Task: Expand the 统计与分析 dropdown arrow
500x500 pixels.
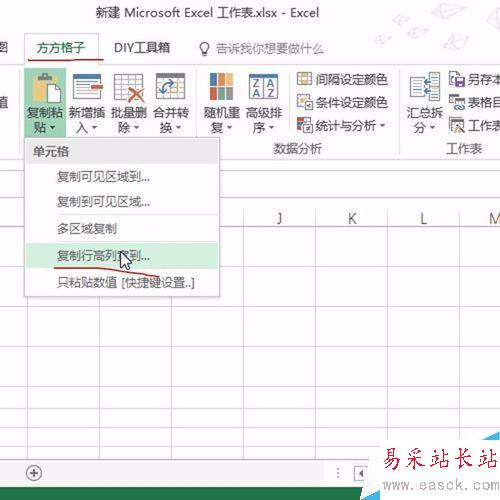Action: 383,125
